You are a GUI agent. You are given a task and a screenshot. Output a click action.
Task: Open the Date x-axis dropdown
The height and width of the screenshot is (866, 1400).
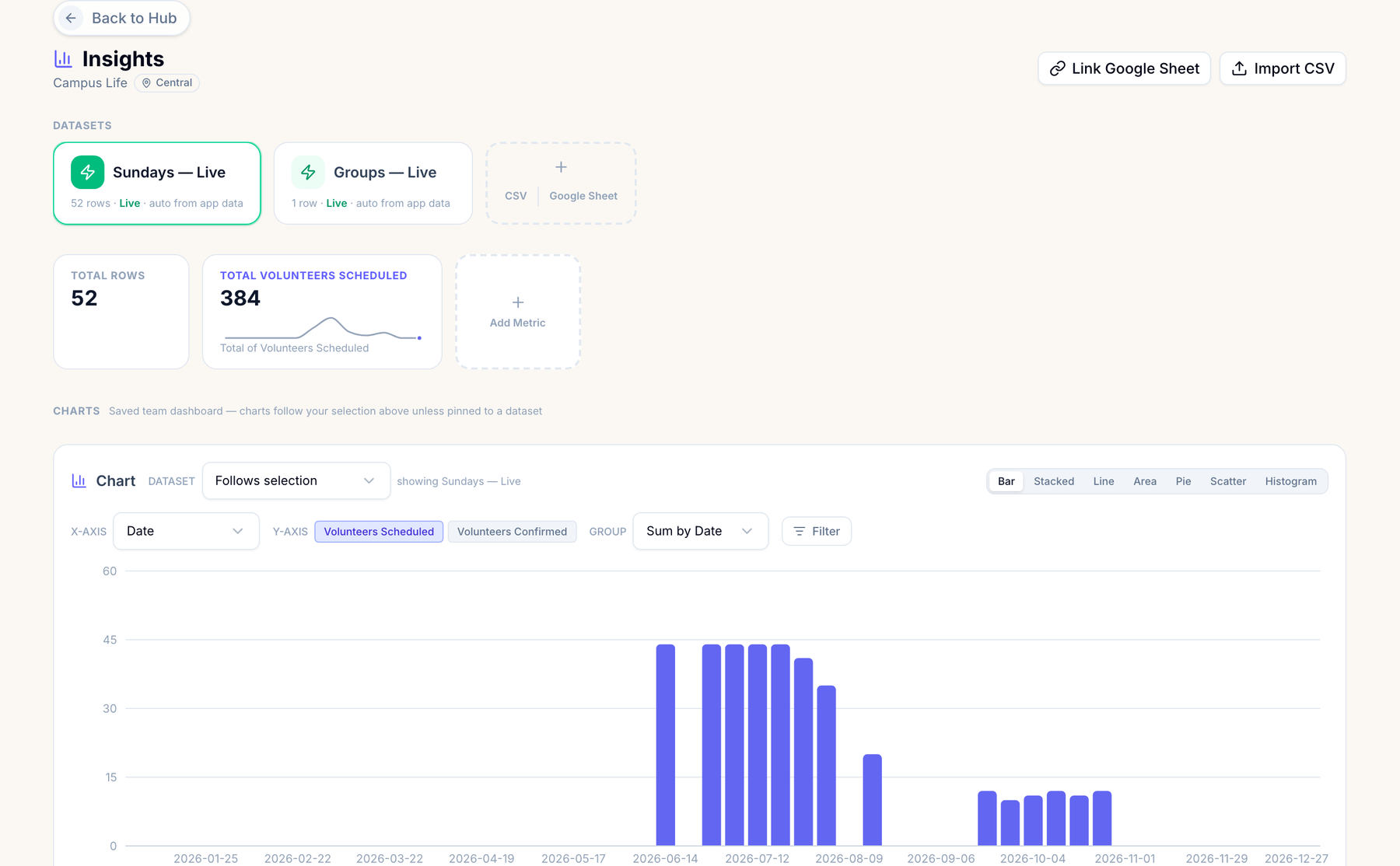point(186,531)
